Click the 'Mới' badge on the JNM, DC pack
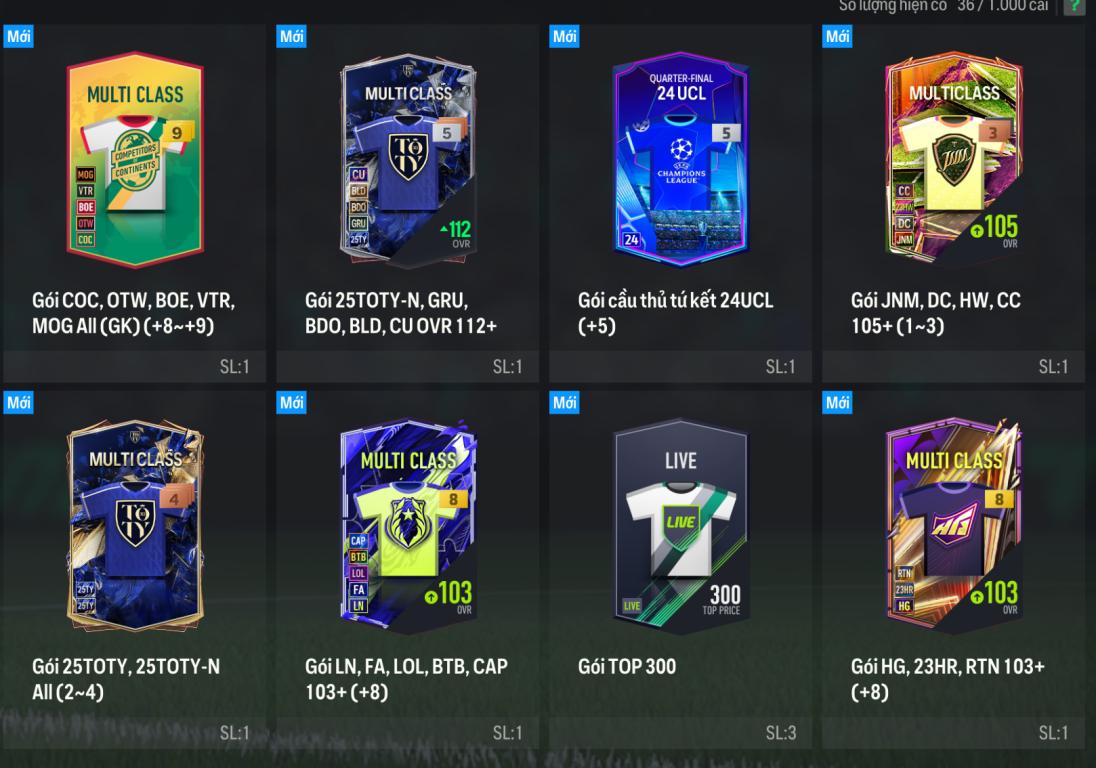Viewport: 1096px width, 768px height. pyautogui.click(x=837, y=36)
